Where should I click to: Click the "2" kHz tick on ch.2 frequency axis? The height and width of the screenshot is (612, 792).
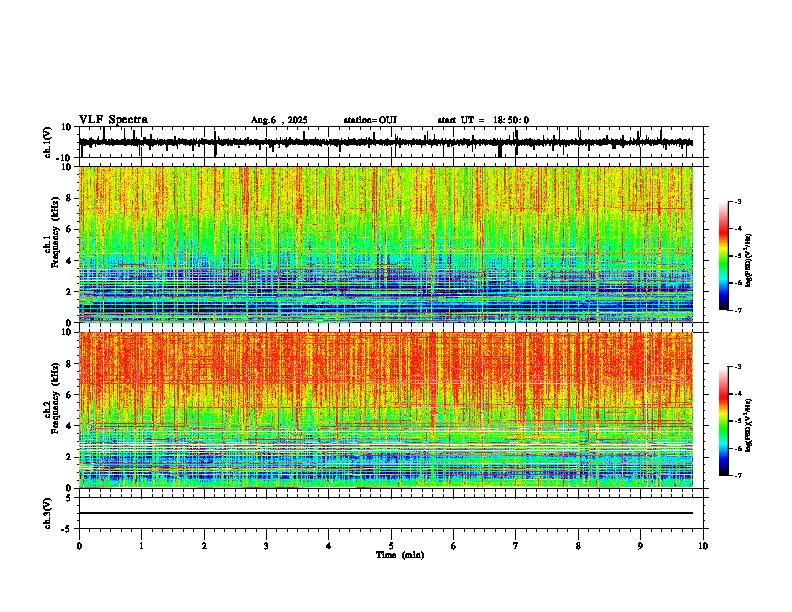pos(70,457)
